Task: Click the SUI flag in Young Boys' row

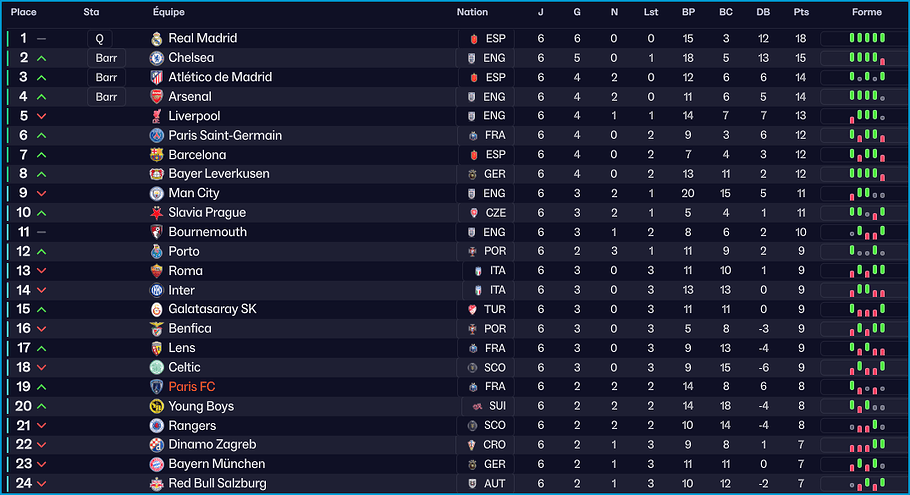Action: (x=473, y=407)
